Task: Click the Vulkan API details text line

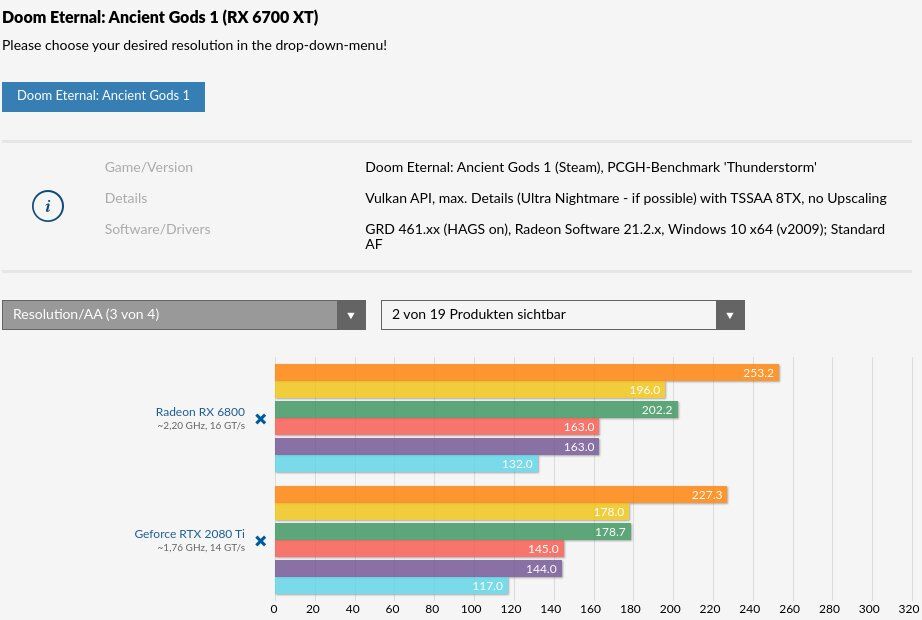Action: (626, 198)
